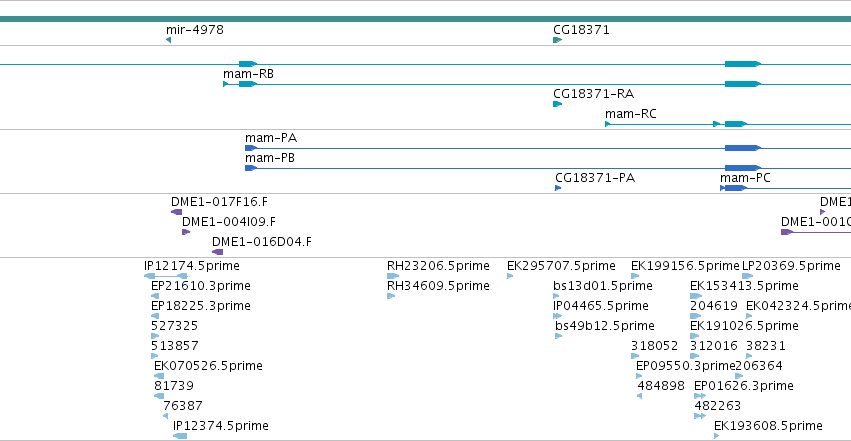Click the teal chromosome overview bar
Viewport: 851px width, 441px height.
click(426, 19)
